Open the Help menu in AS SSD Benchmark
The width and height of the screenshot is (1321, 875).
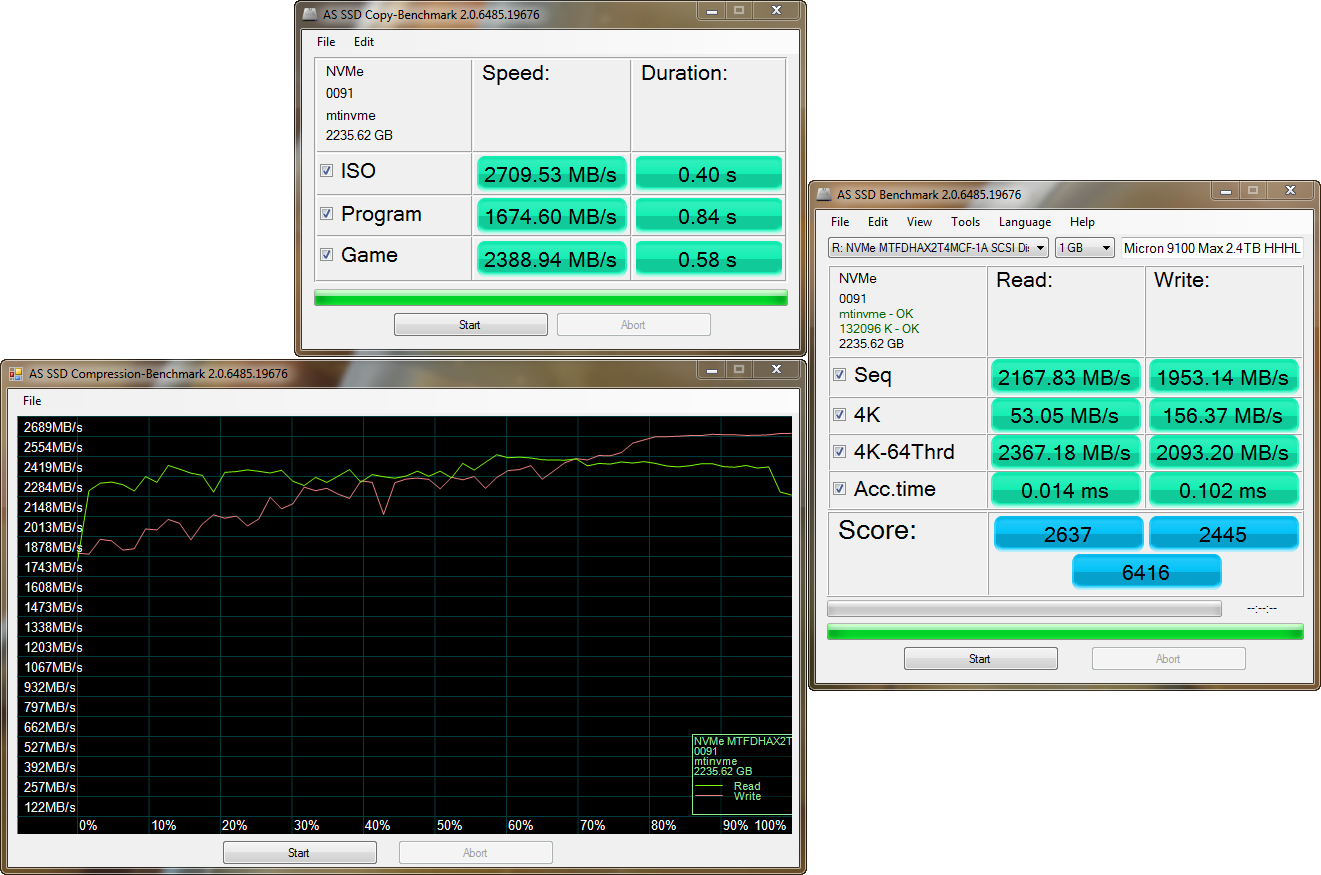click(1082, 222)
